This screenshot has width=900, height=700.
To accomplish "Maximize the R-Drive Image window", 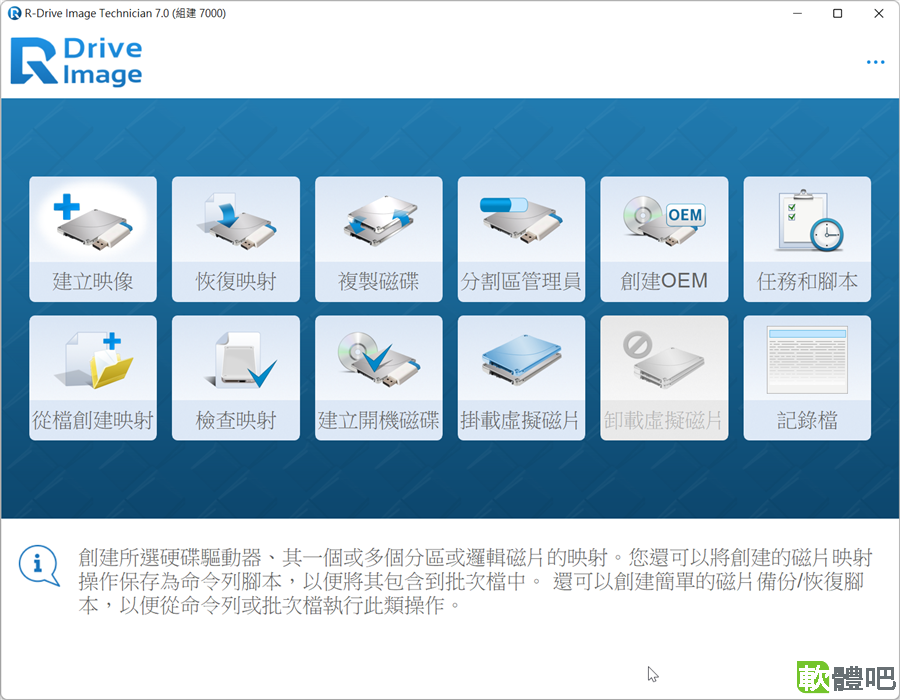I will tap(837, 13).
